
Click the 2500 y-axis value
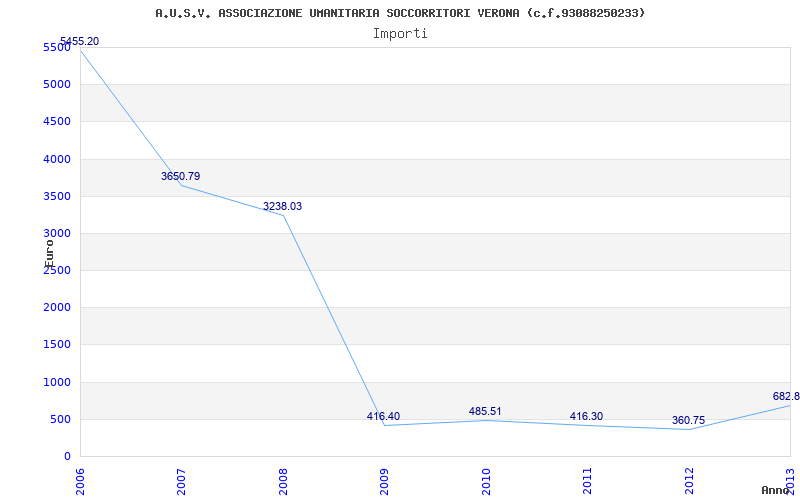[x=57, y=270]
